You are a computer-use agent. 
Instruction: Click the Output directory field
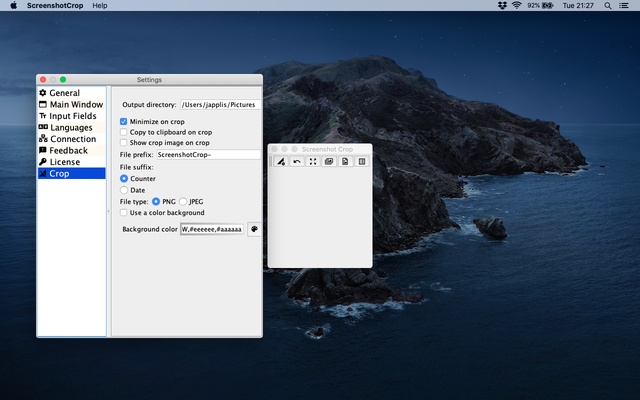[x=221, y=105]
